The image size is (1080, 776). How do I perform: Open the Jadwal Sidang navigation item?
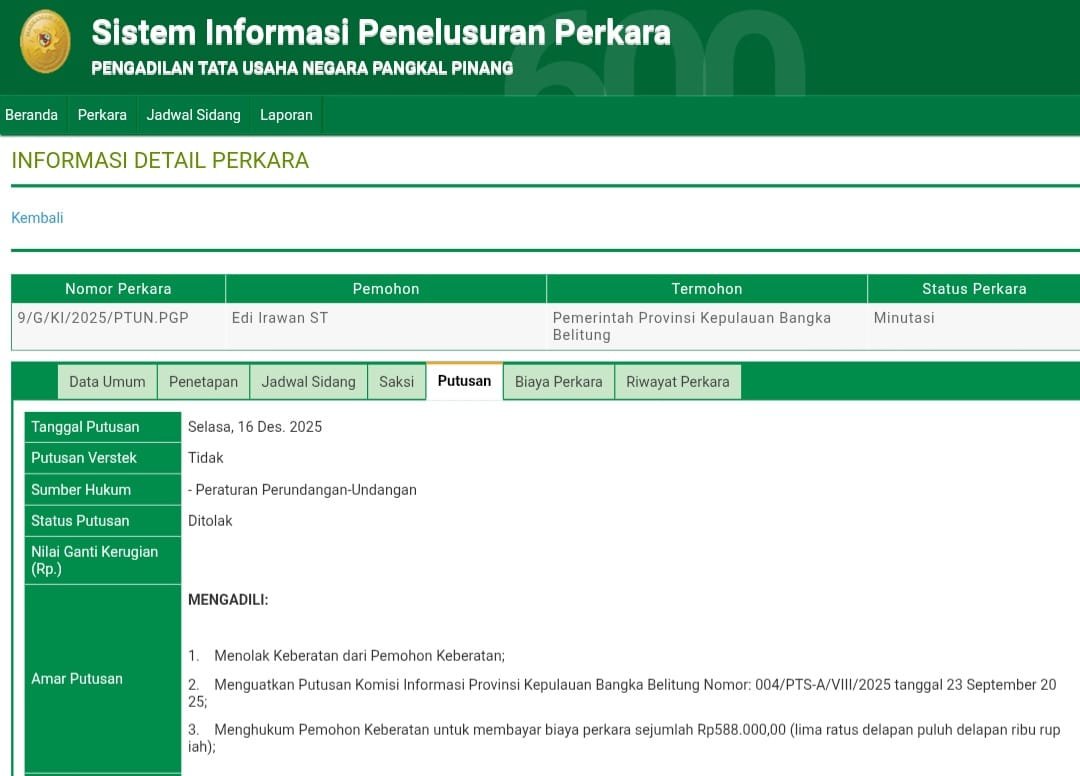(193, 115)
